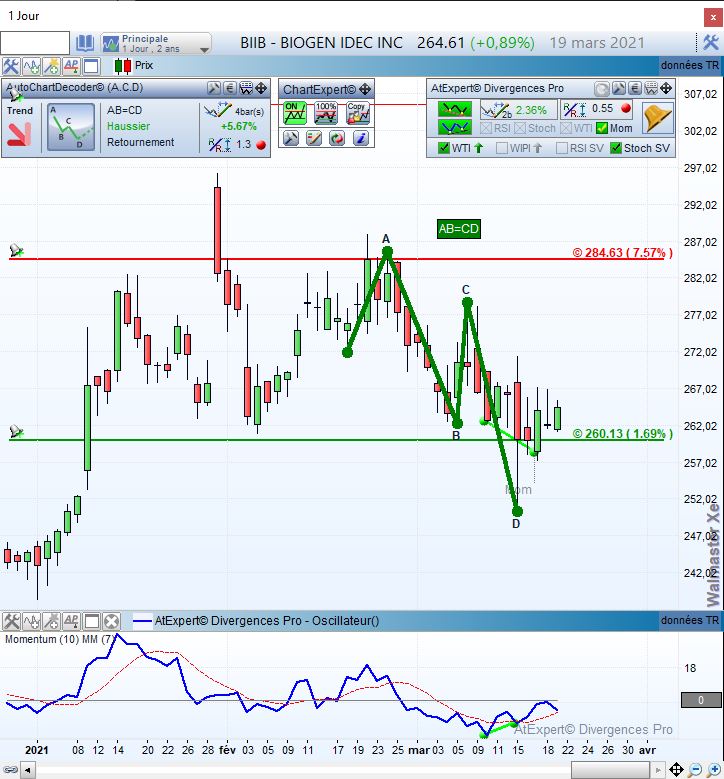Open the book list icon next to ticker field
This screenshot has height=779, width=724.
click(x=84, y=43)
